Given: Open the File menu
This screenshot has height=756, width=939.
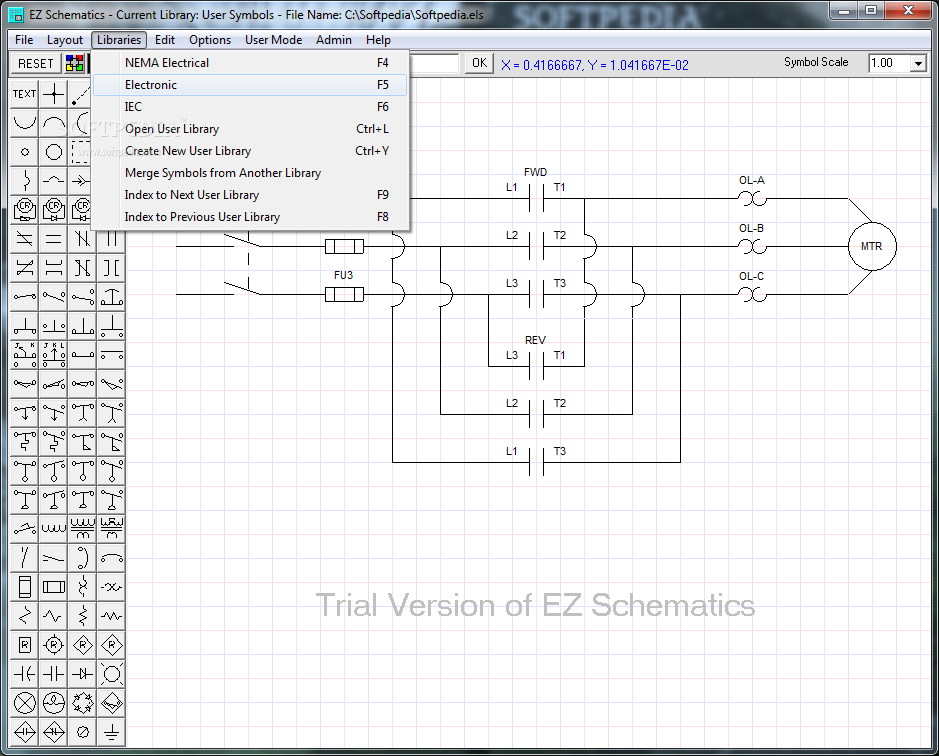Looking at the screenshot, I should pyautogui.click(x=24, y=40).
